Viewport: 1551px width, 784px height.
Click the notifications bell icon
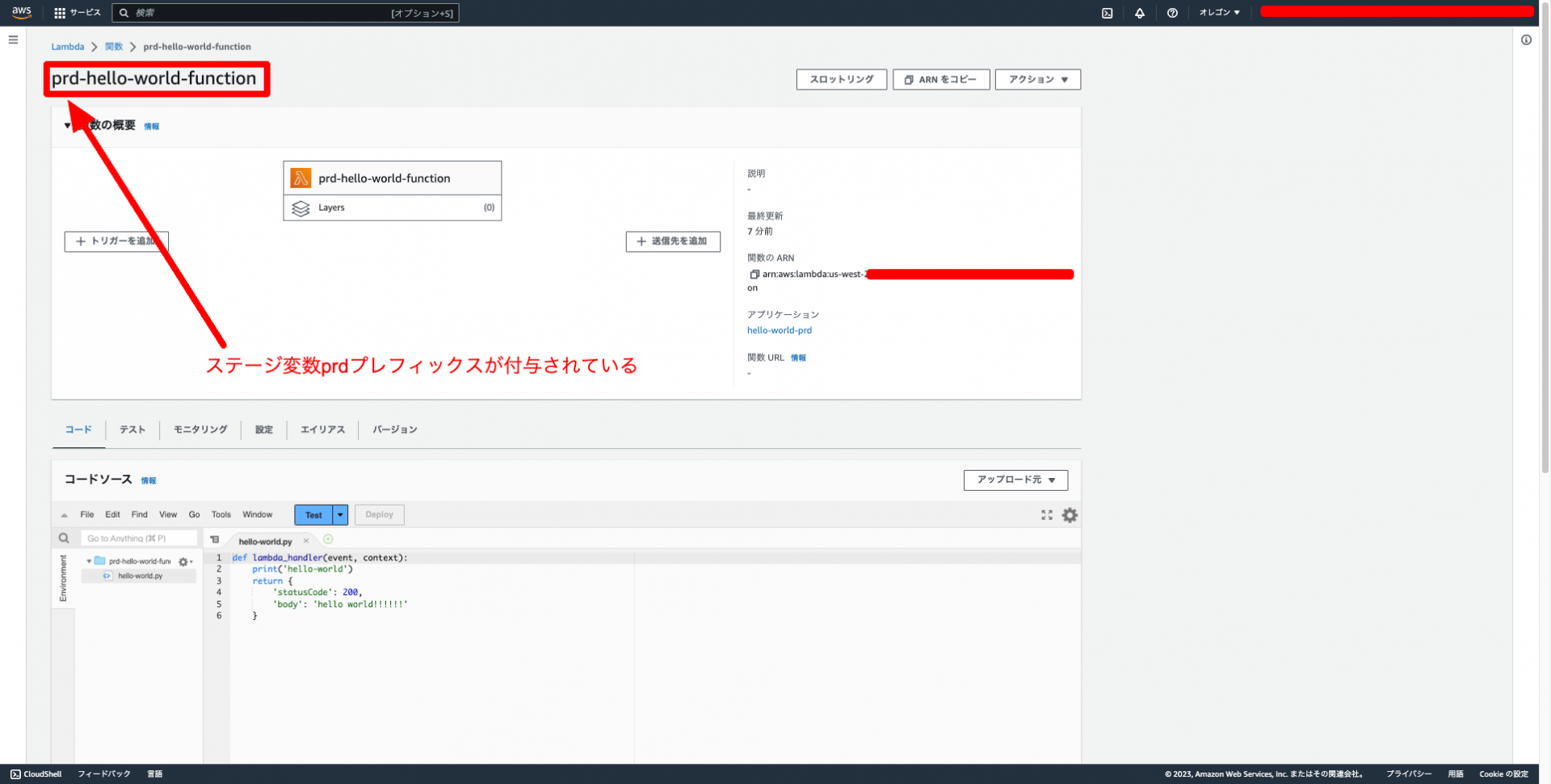(x=1139, y=13)
